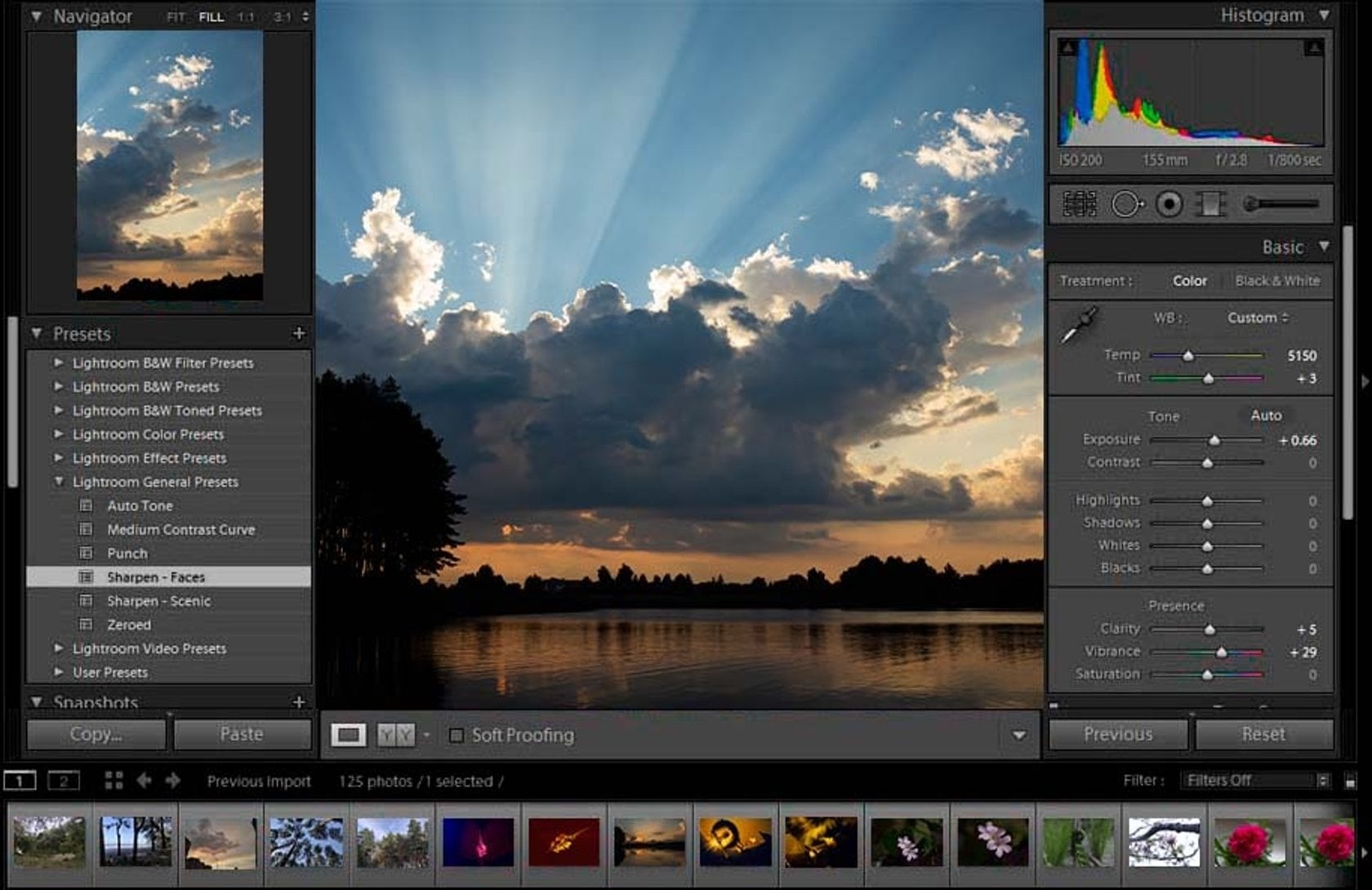Screen dimensions: 1372x890
Task: Toggle the highlight clipping indicator on histogram
Action: coord(1313,48)
